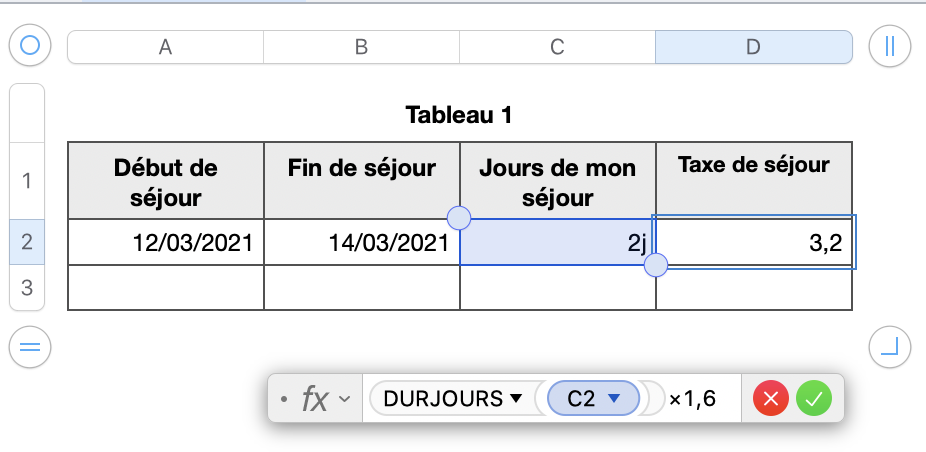926x452 pixels.
Task: Click the fx function icon in formula editor
Action: [x=315, y=400]
